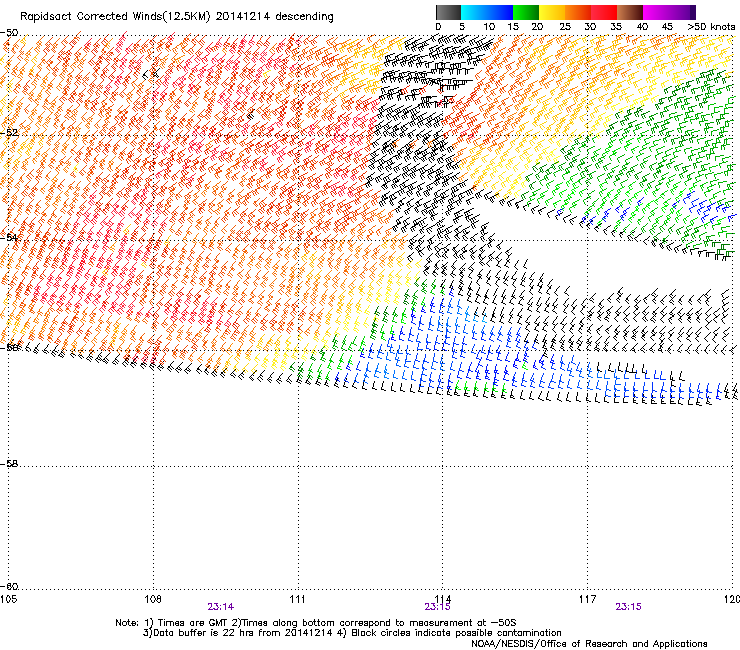Click the purple '23:14' time label
740x650 pixels.
pos(220,607)
